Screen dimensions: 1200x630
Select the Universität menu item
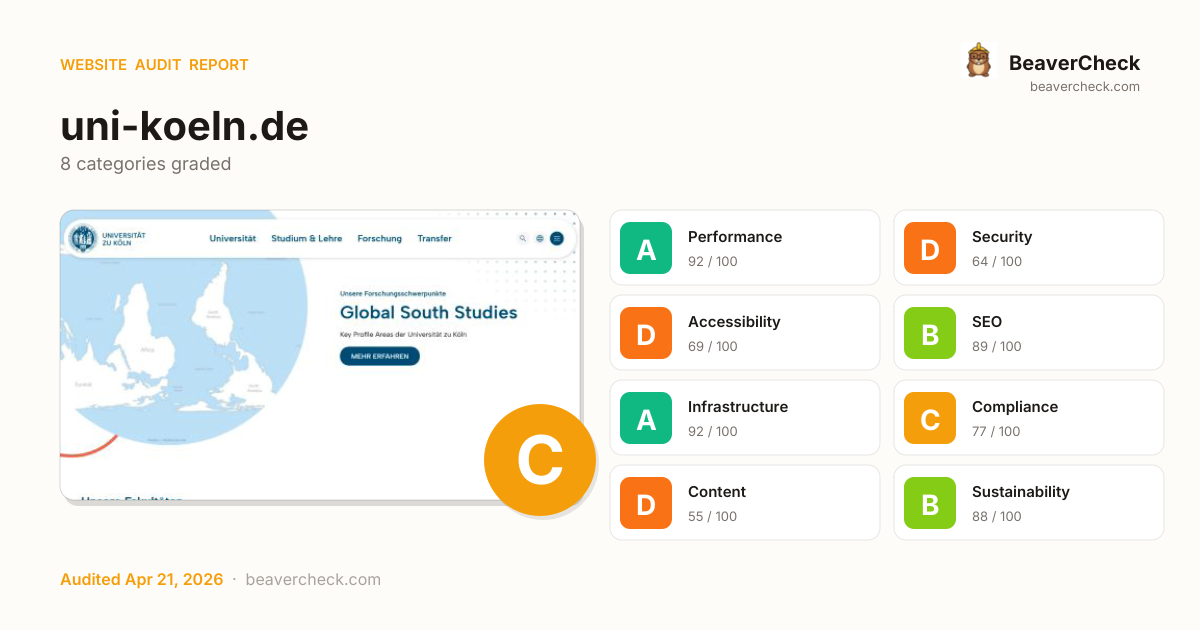(233, 239)
